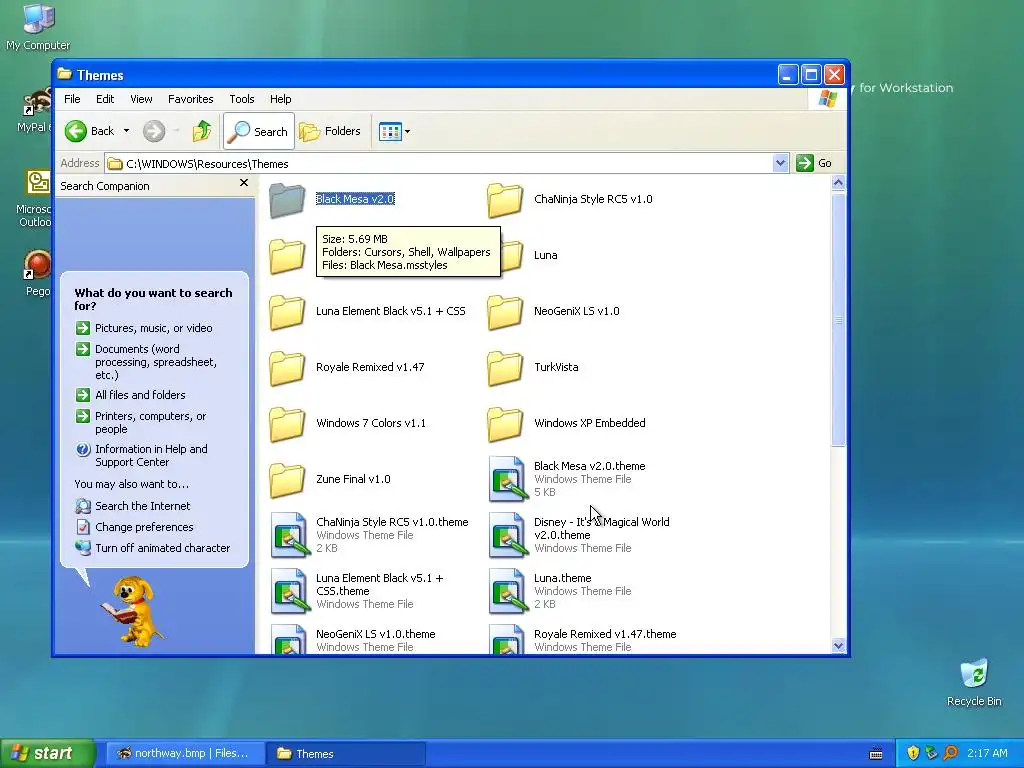Viewport: 1024px width, 768px height.
Task: Click the security shield tray icon
Action: (x=913, y=753)
